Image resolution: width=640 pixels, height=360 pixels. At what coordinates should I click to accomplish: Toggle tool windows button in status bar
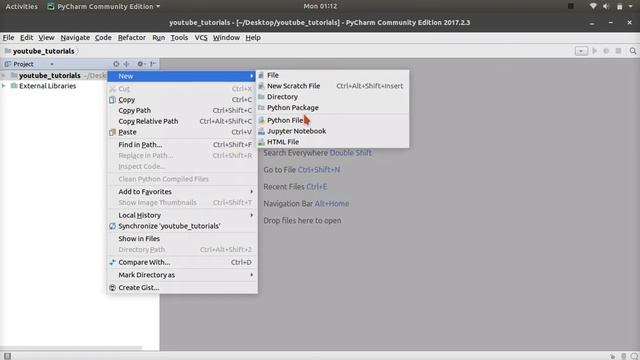point(7,356)
